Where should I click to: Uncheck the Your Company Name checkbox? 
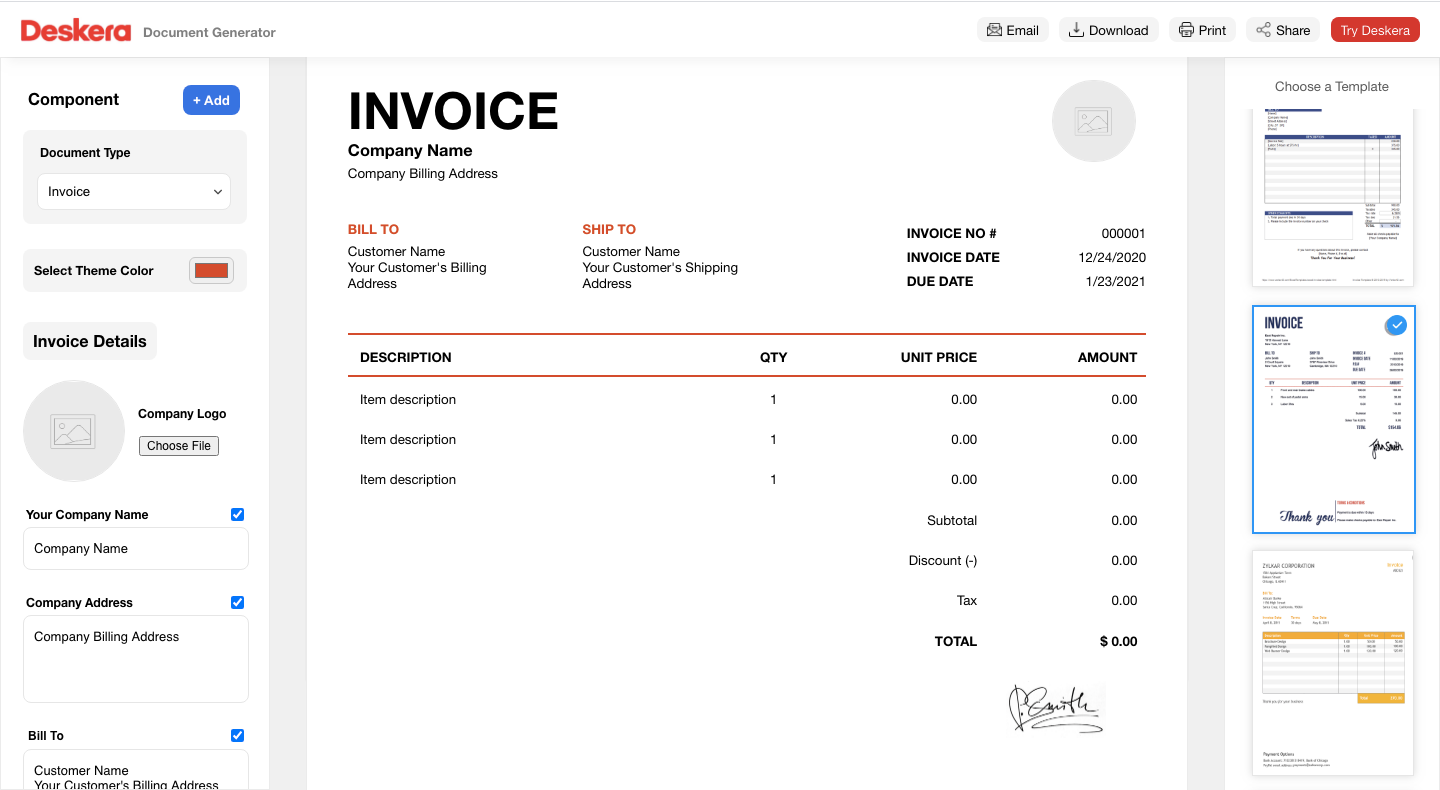pos(237,514)
